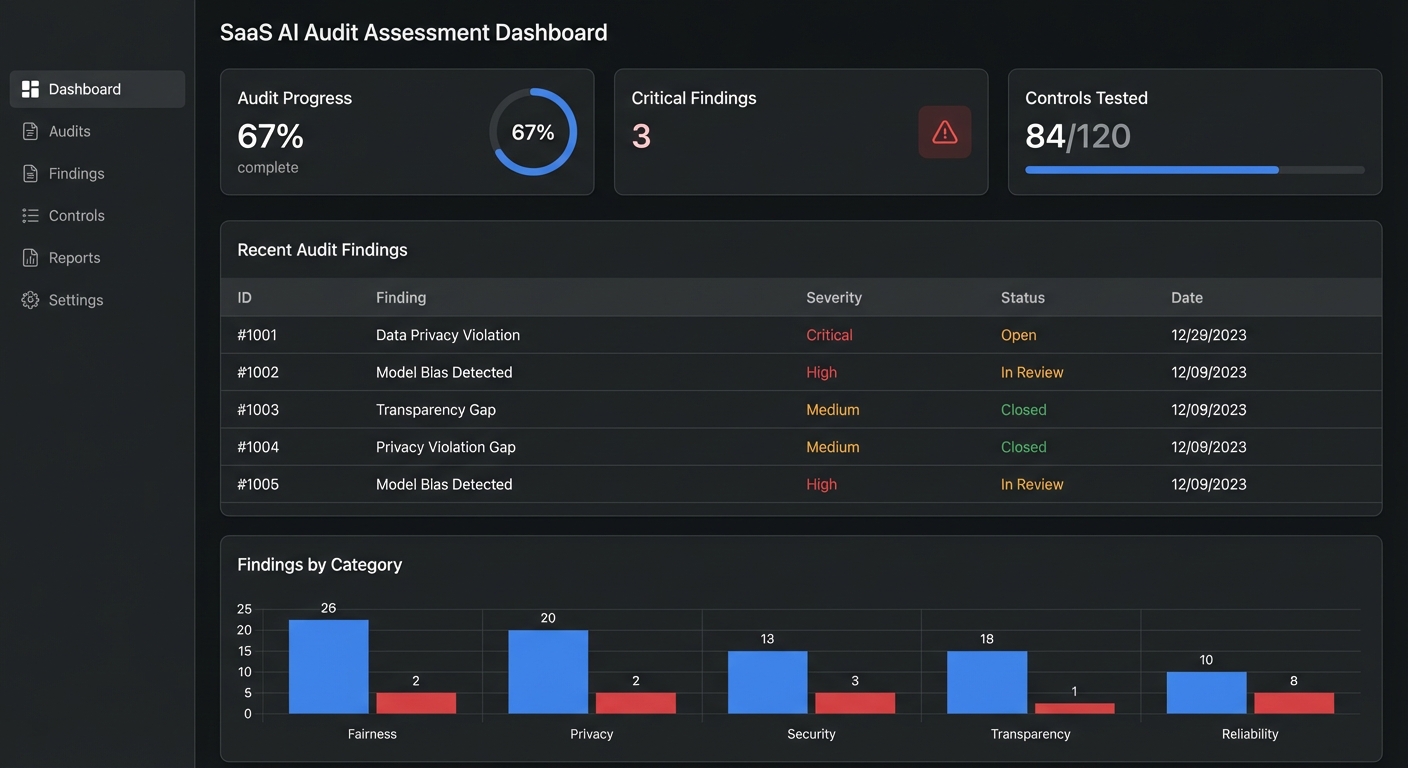Click the Audits document icon
The image size is (1408, 768).
tap(29, 131)
